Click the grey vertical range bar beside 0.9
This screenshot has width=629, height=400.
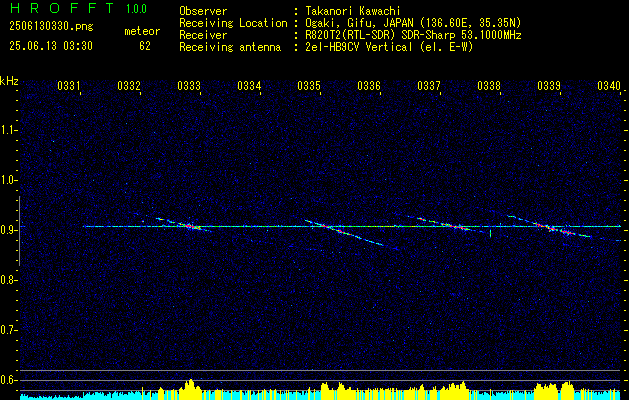coord(19,231)
